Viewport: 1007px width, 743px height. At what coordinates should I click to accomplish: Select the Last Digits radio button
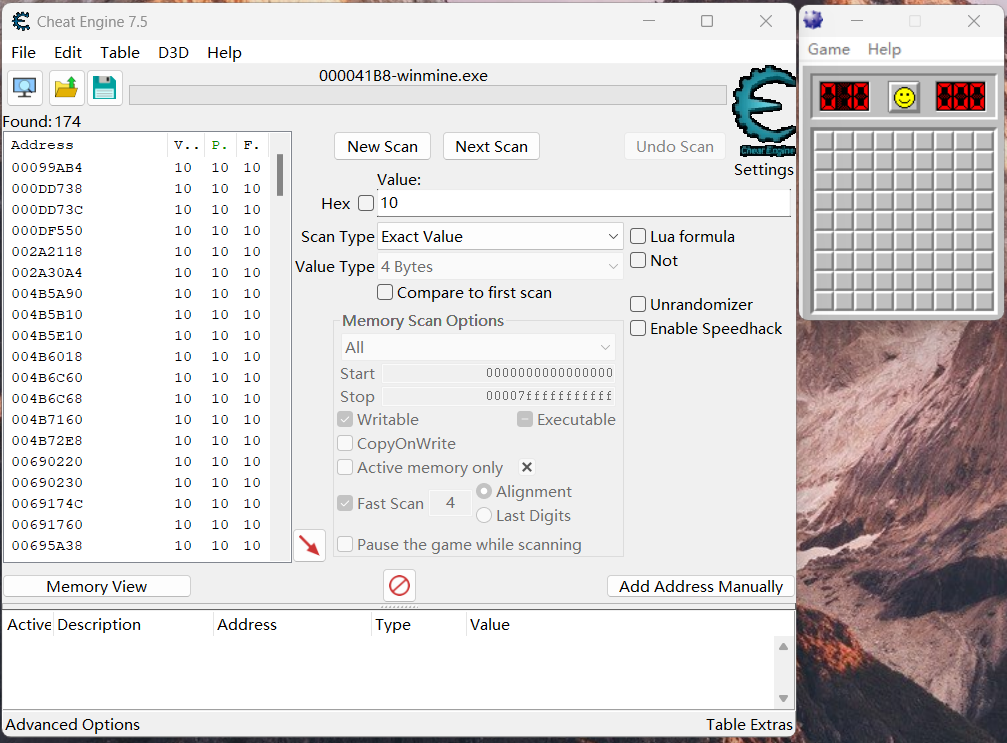click(484, 516)
